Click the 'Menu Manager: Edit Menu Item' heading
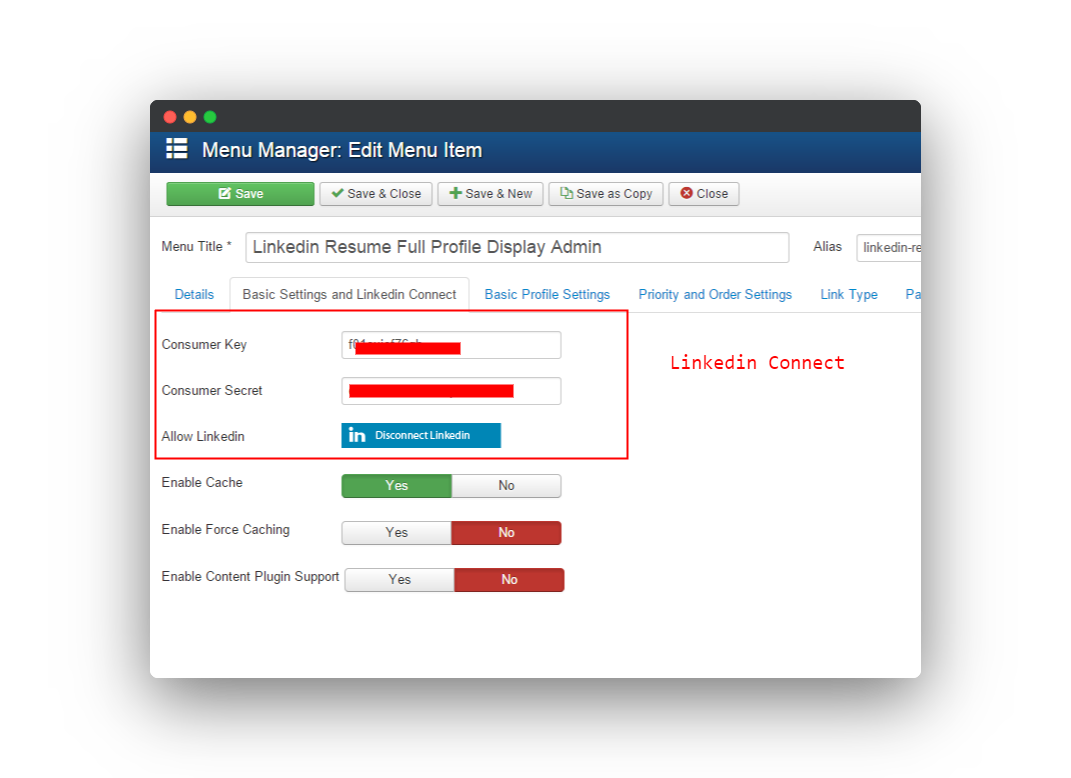 point(342,150)
